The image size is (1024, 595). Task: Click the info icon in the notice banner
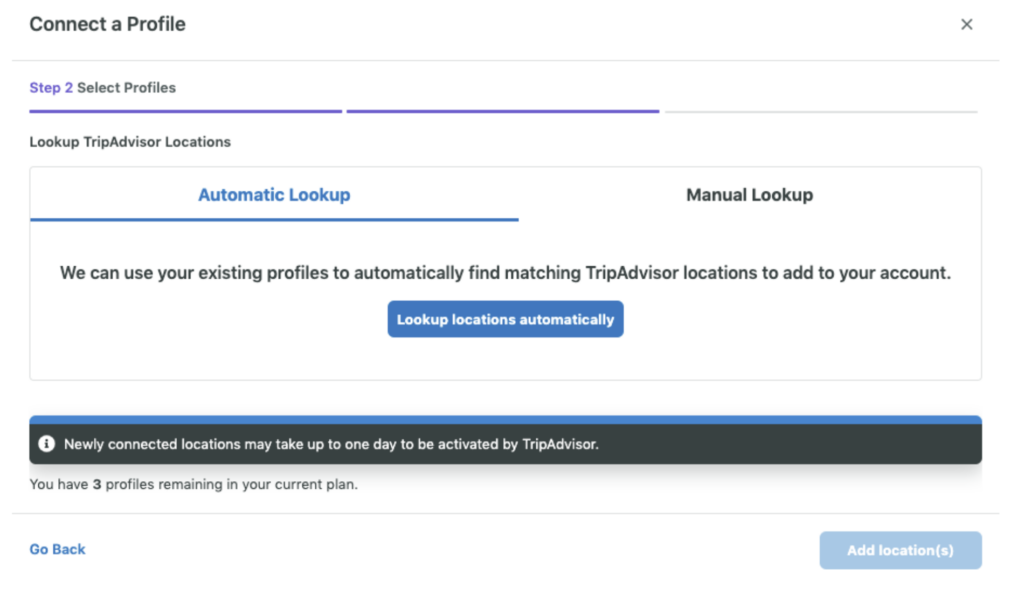coord(47,444)
